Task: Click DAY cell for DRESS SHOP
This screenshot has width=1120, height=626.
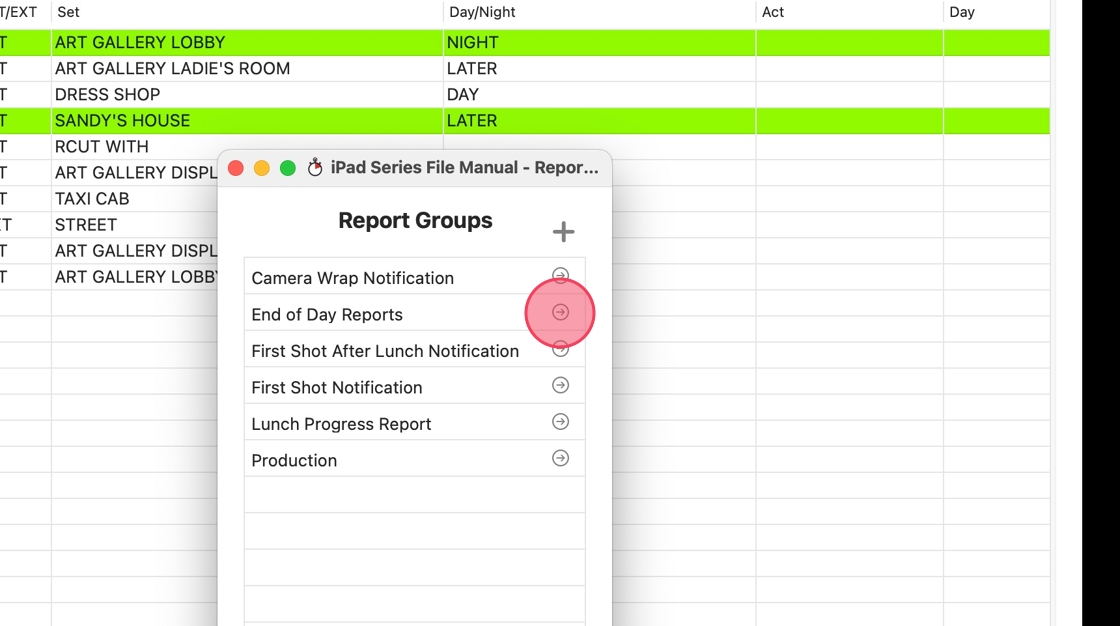Action: 599,94
